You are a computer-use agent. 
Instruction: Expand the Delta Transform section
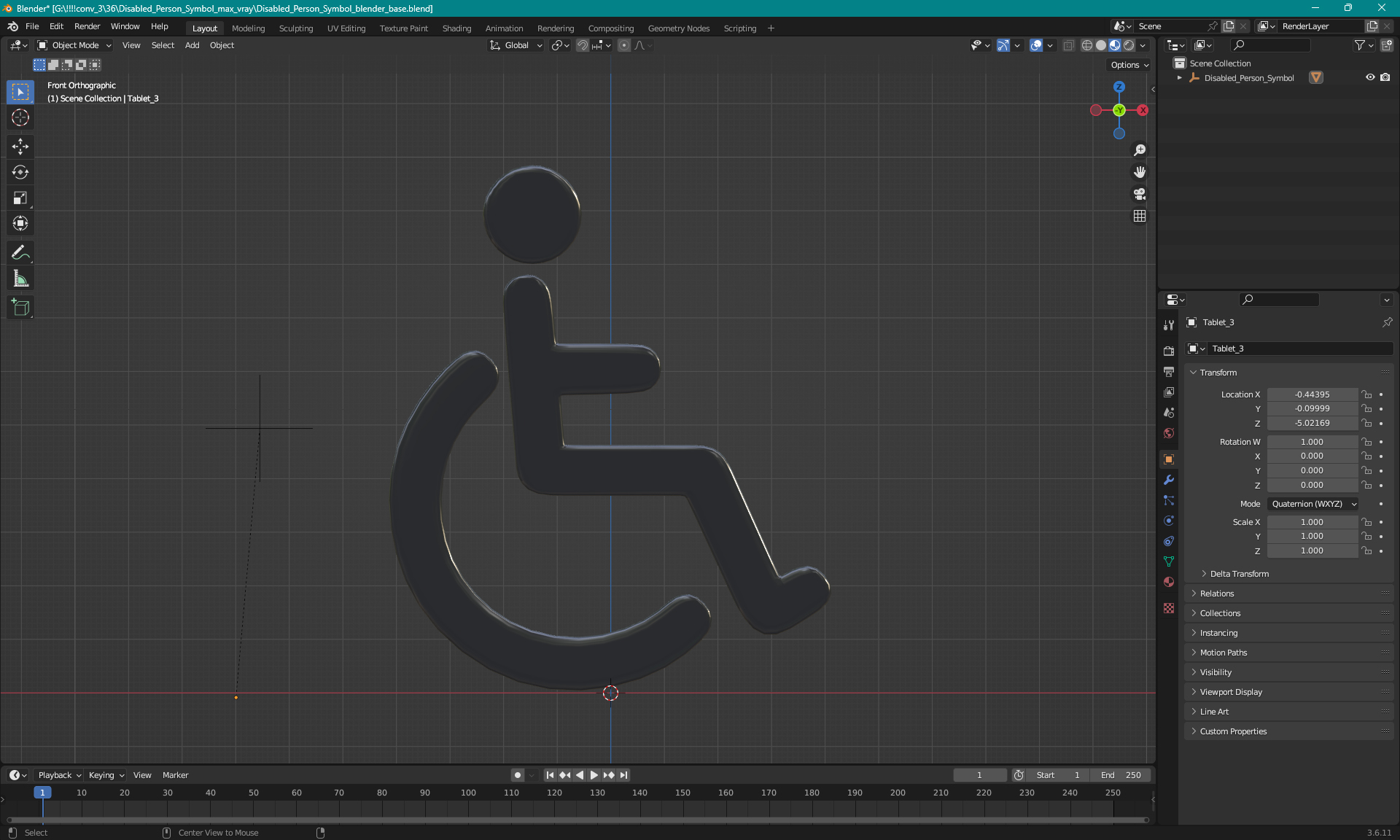pyautogui.click(x=1239, y=574)
